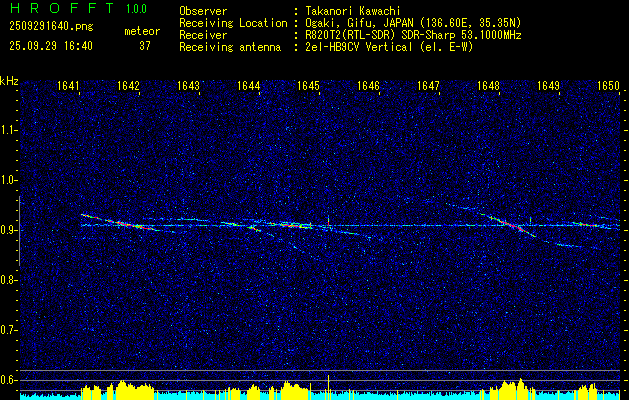
Task: Click the red descending echo trace near 1648
Action: pyautogui.click(x=513, y=225)
